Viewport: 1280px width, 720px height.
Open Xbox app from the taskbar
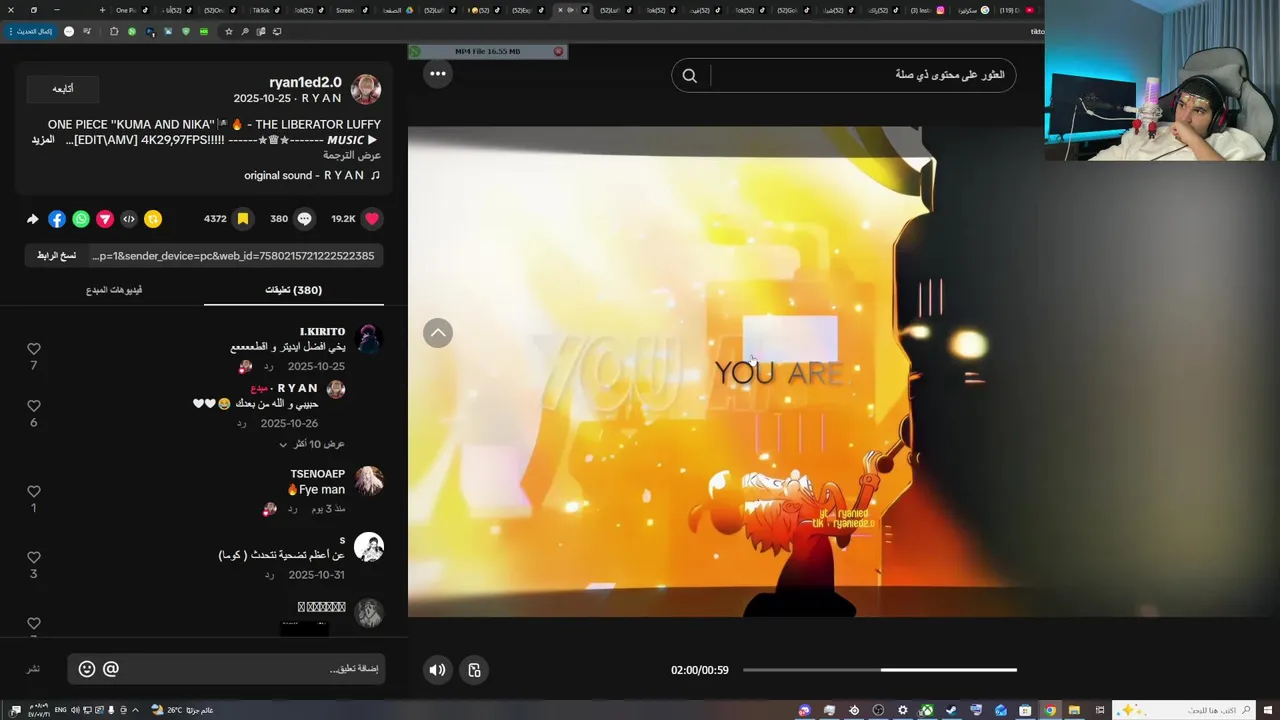tap(927, 710)
